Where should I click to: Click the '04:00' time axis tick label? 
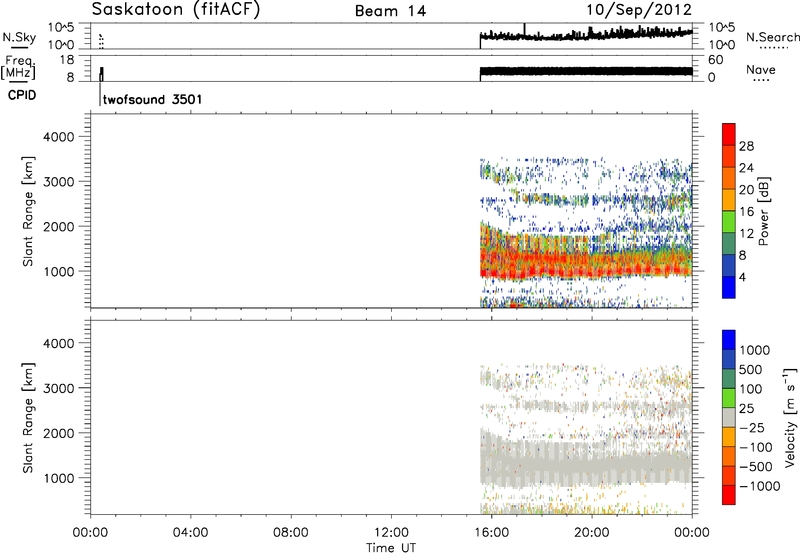[191, 533]
